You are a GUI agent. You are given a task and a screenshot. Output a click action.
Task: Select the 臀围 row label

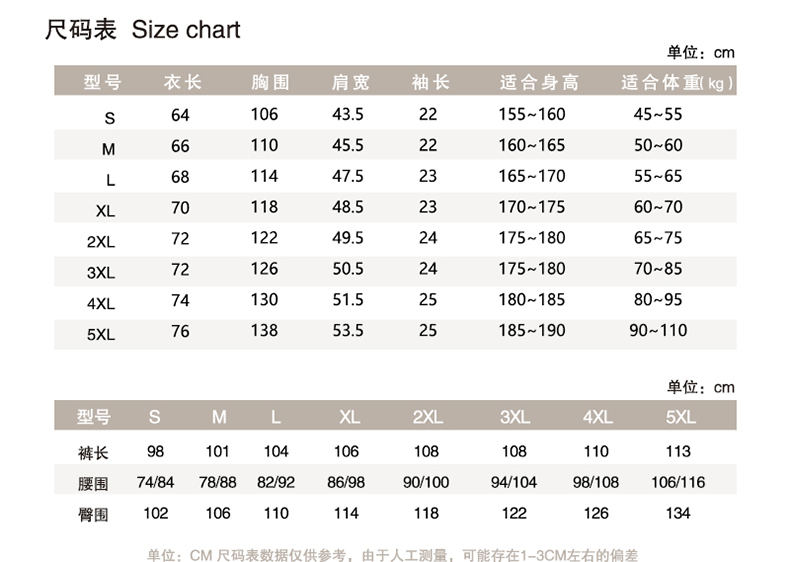[x=93, y=514]
